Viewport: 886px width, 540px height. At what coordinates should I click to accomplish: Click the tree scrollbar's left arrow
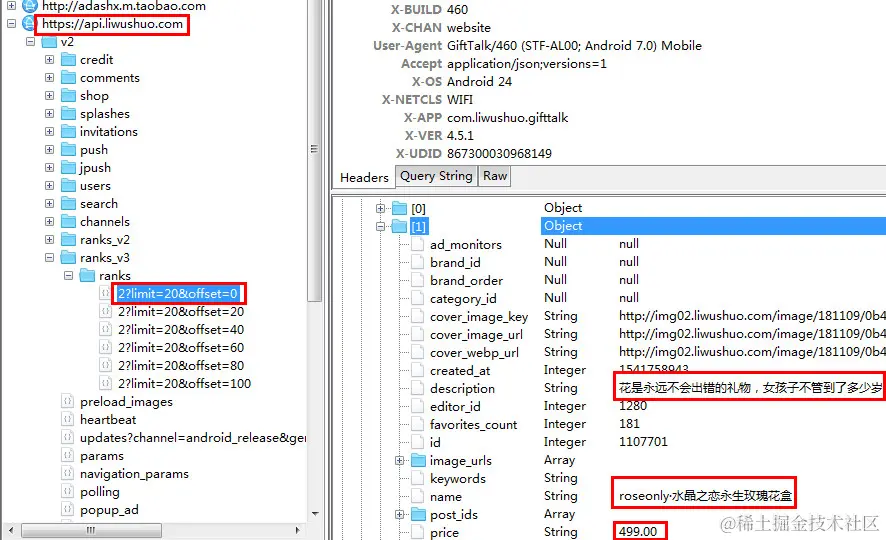(x=11, y=530)
